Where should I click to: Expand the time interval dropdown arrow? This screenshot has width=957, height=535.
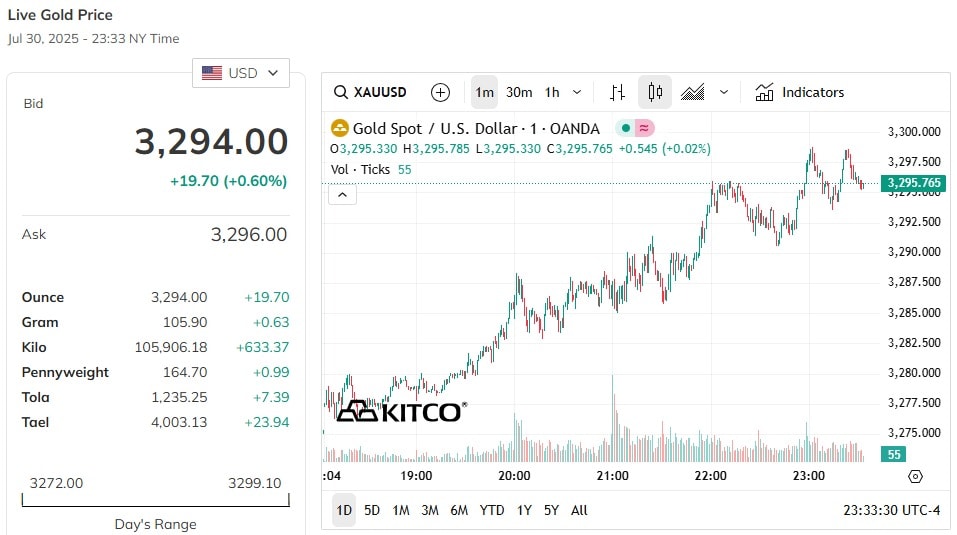tap(577, 92)
